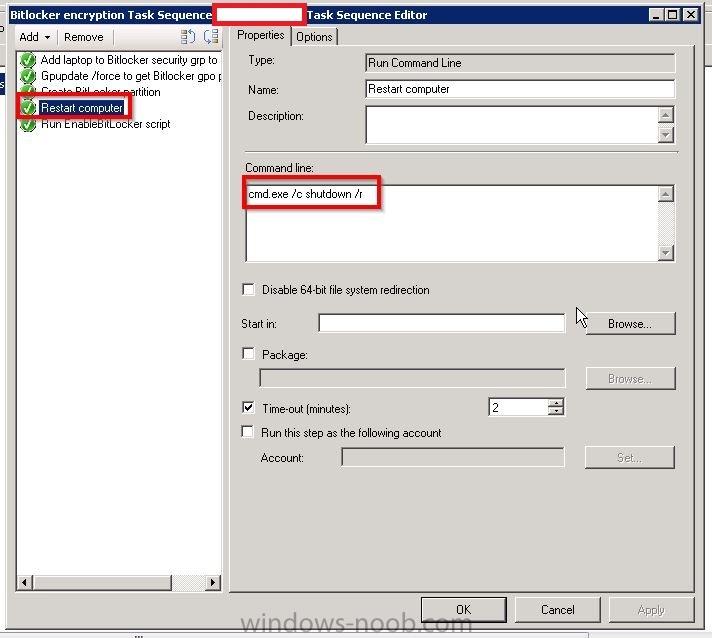Switch to the Options tab
This screenshot has height=638, width=712.
[314, 37]
